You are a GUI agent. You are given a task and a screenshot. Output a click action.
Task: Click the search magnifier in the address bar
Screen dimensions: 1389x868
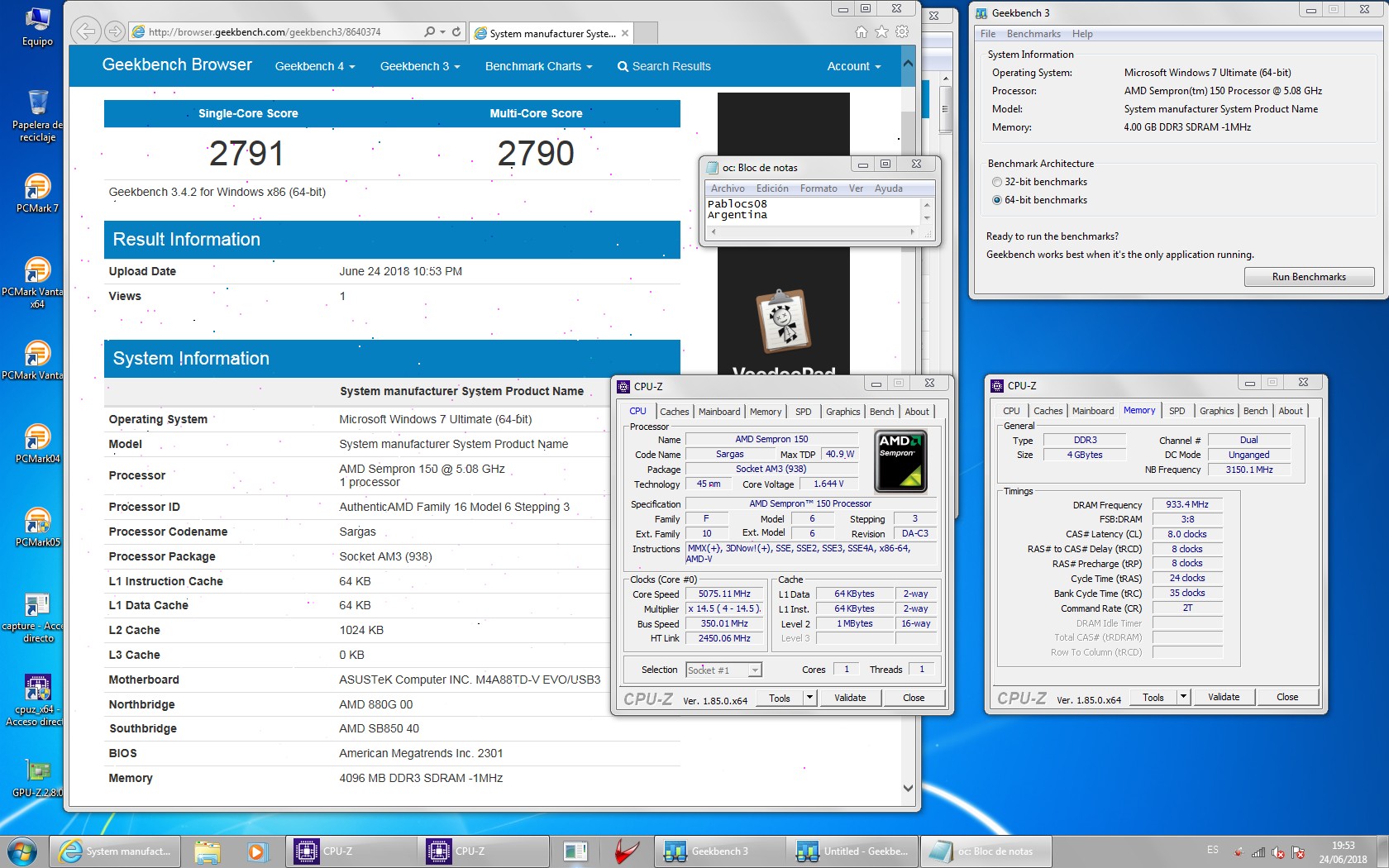tap(429, 31)
